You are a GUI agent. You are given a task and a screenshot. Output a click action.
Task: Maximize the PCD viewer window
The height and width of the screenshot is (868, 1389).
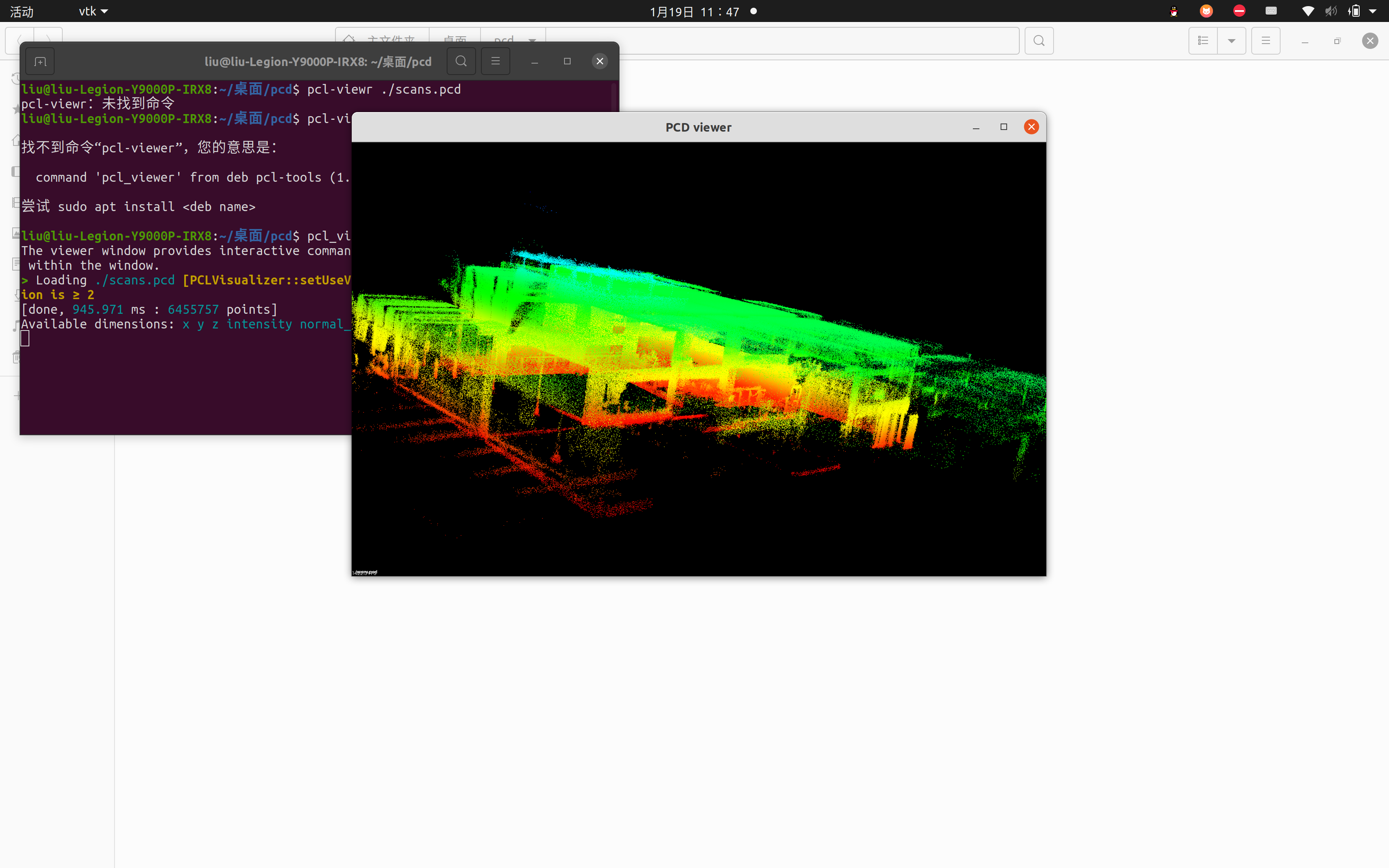tap(1004, 127)
